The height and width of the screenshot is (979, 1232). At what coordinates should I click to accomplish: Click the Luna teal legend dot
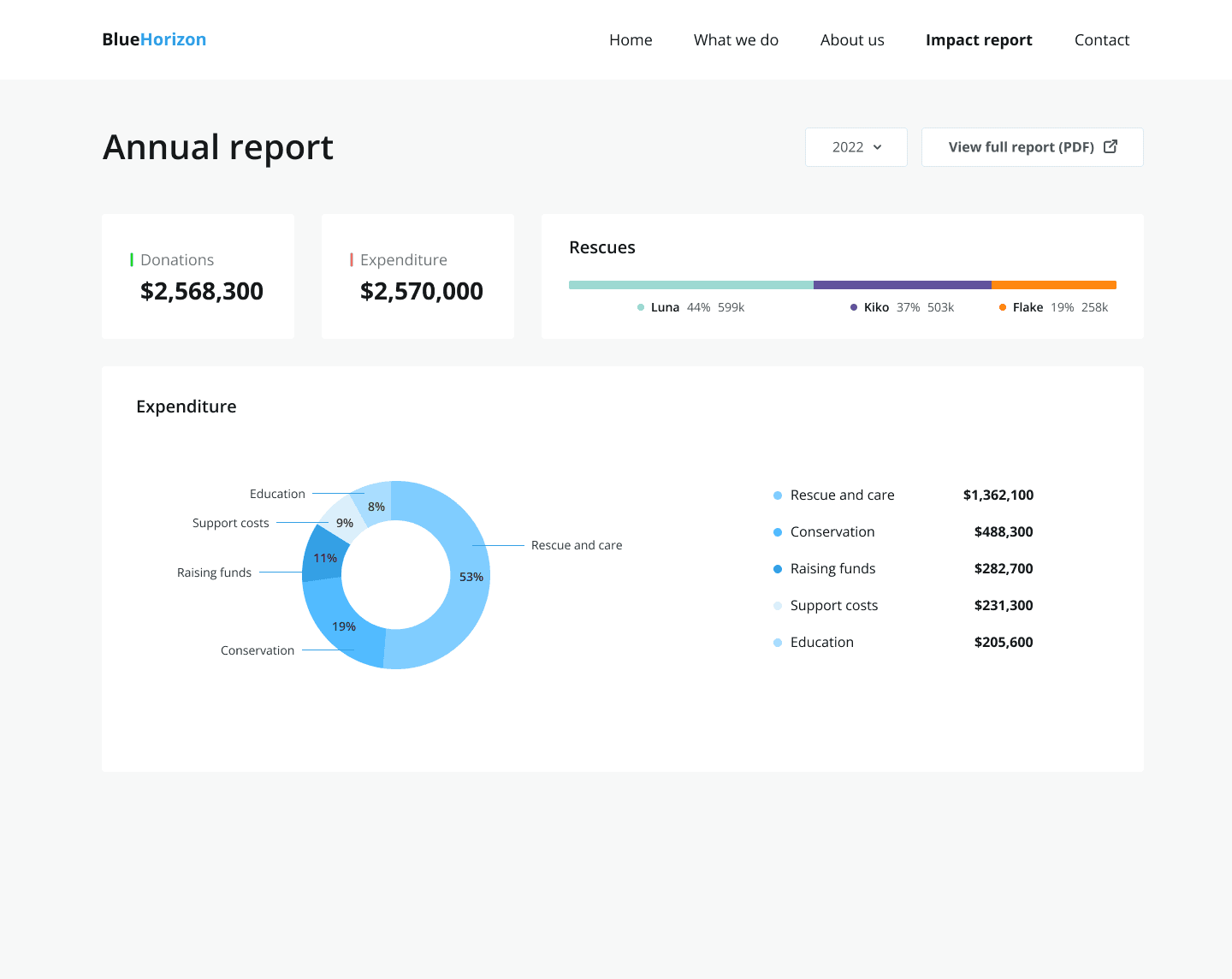click(x=641, y=307)
